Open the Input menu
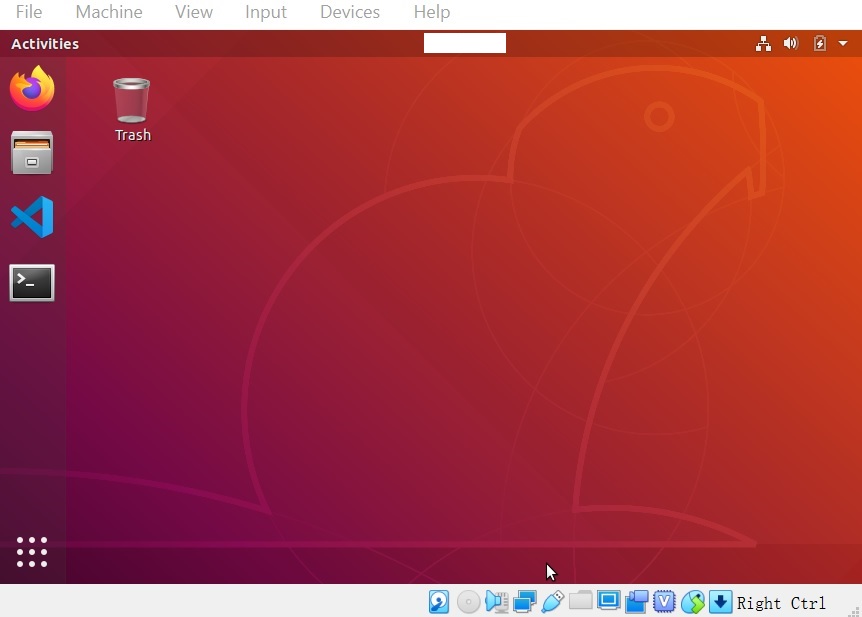This screenshot has width=862, height=617. 266,12
